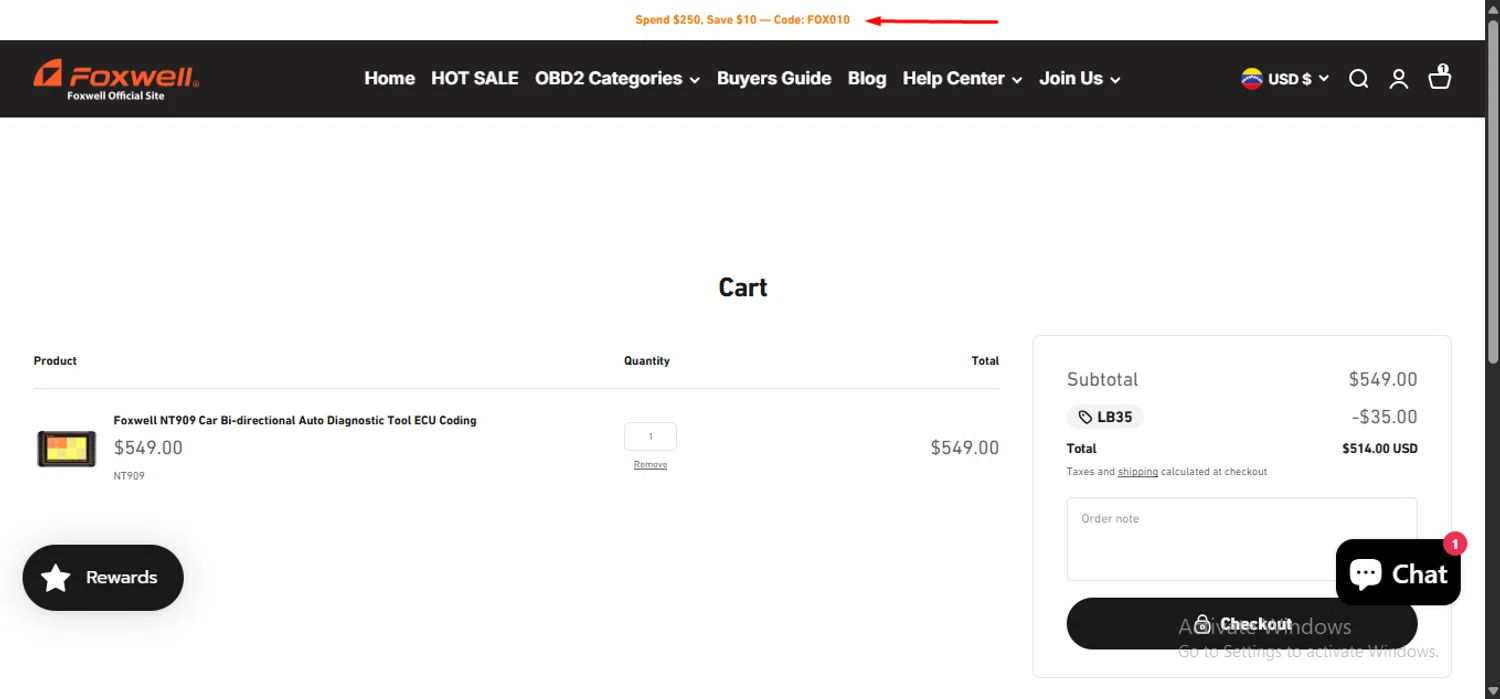This screenshot has width=1500, height=699.
Task: Open the Rewards star button
Action: coord(103,577)
